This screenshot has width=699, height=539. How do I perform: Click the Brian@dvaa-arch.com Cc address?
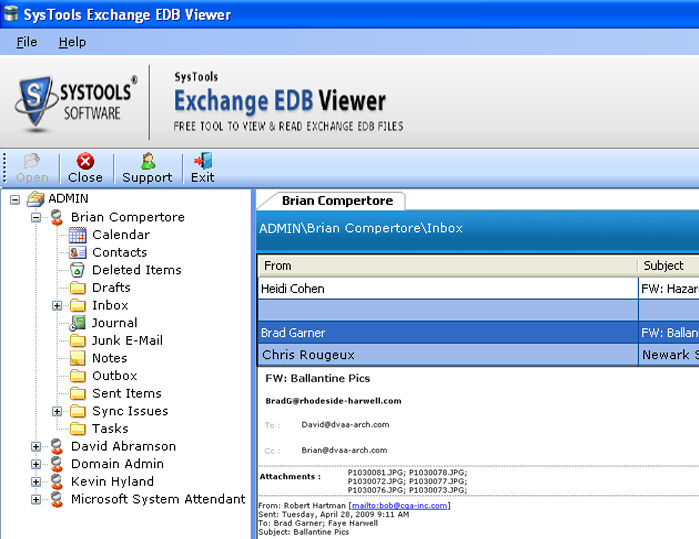pyautogui.click(x=344, y=450)
